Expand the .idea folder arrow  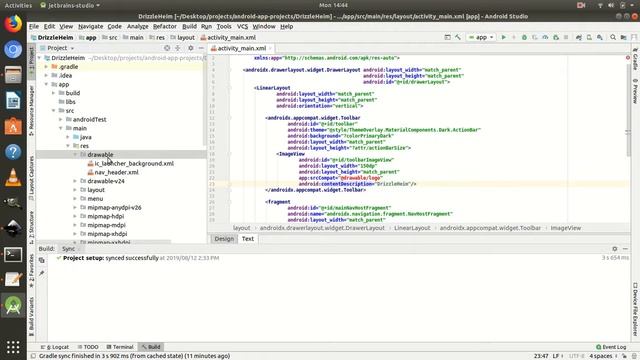click(46, 76)
